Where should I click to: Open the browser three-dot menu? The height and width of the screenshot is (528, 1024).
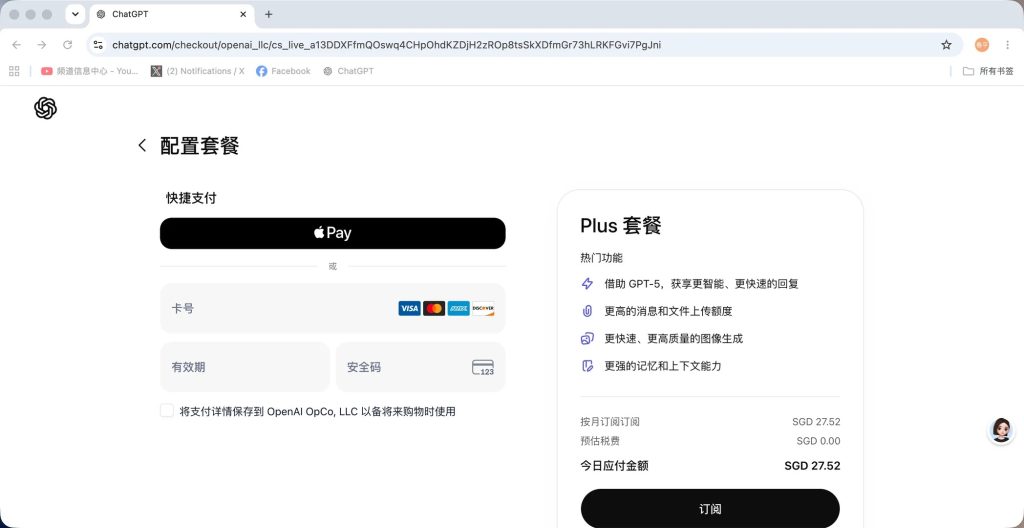pyautogui.click(x=1008, y=45)
